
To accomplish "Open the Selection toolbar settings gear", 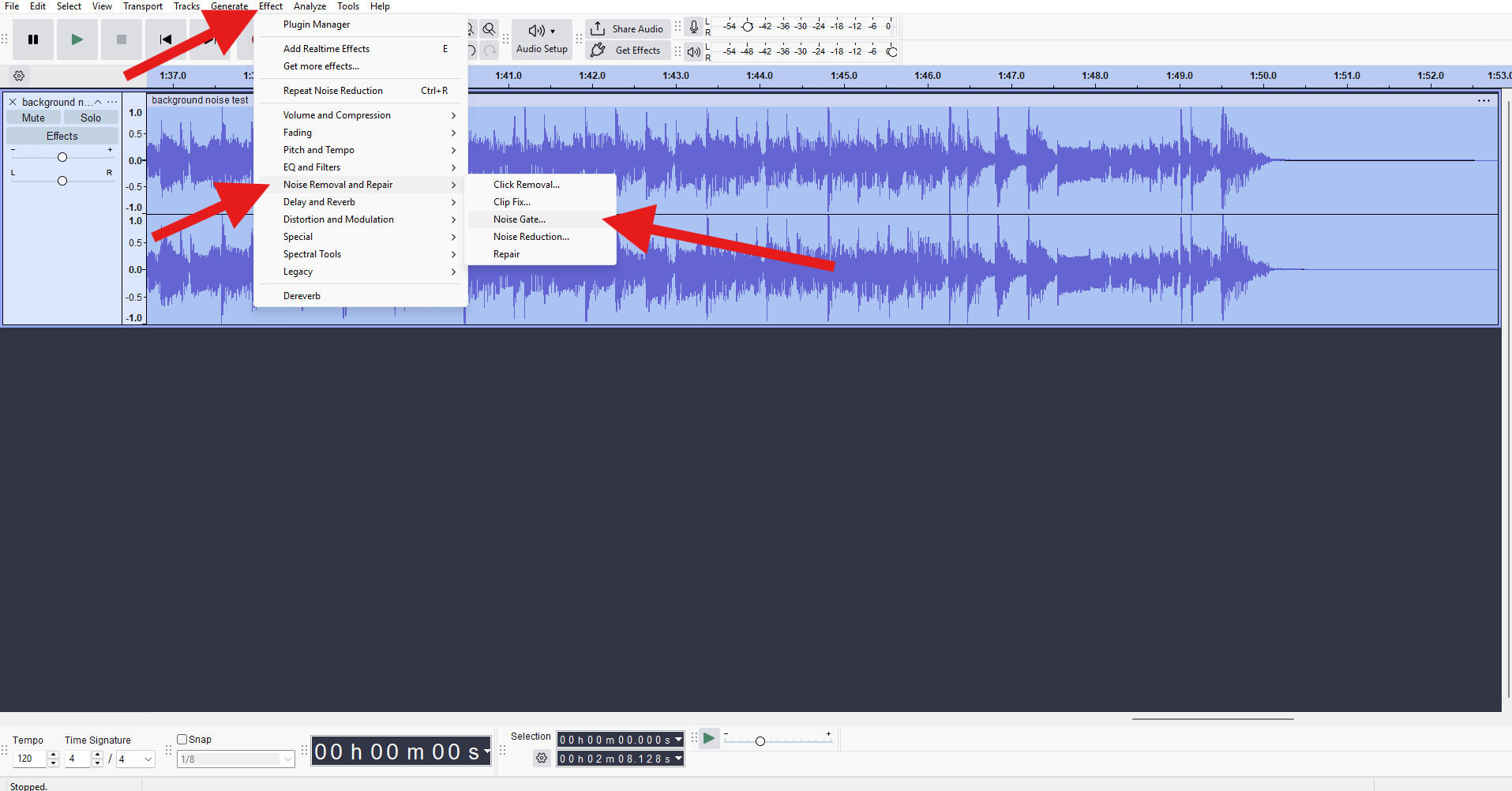I will coord(542,758).
